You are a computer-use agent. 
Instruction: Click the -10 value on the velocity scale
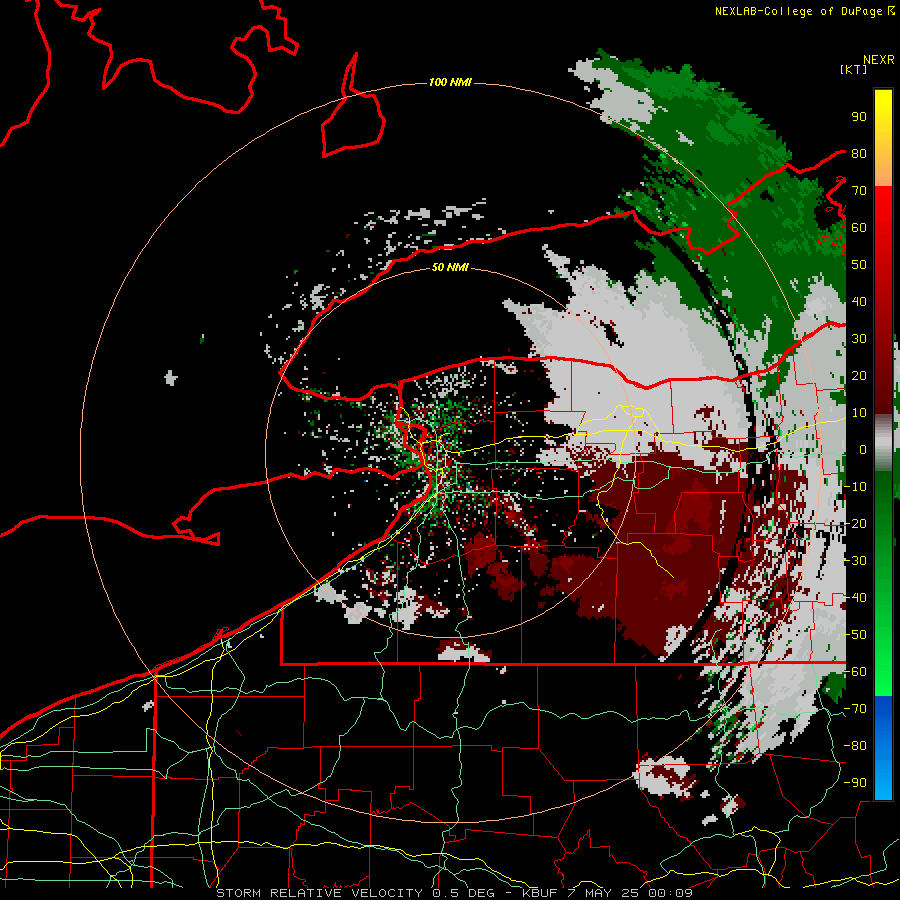855,487
